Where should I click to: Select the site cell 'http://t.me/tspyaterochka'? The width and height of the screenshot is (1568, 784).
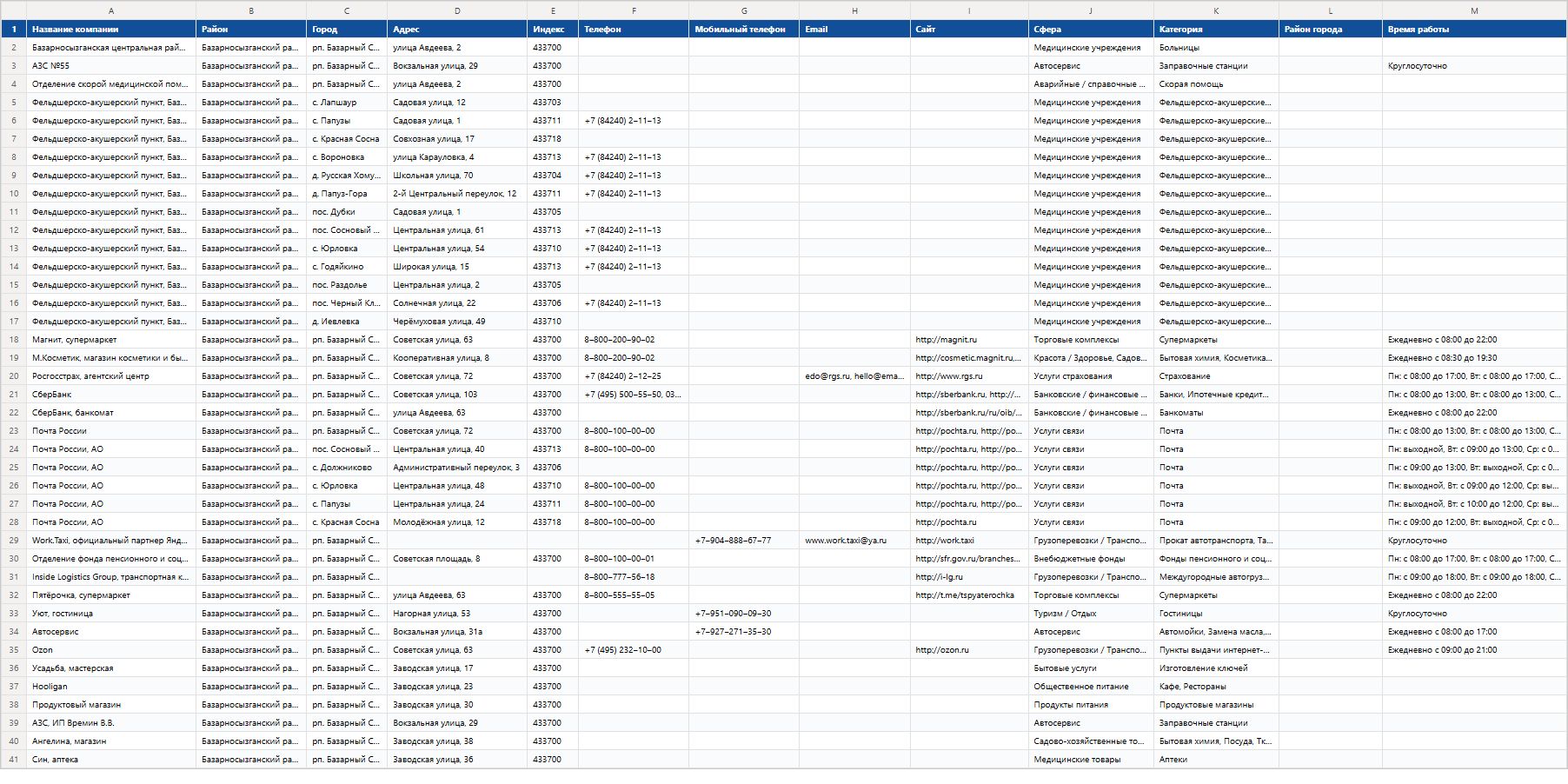pyautogui.click(x=969, y=595)
